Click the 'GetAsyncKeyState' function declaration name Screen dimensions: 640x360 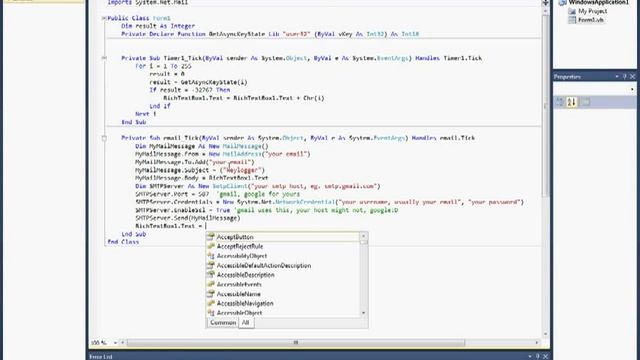point(237,34)
